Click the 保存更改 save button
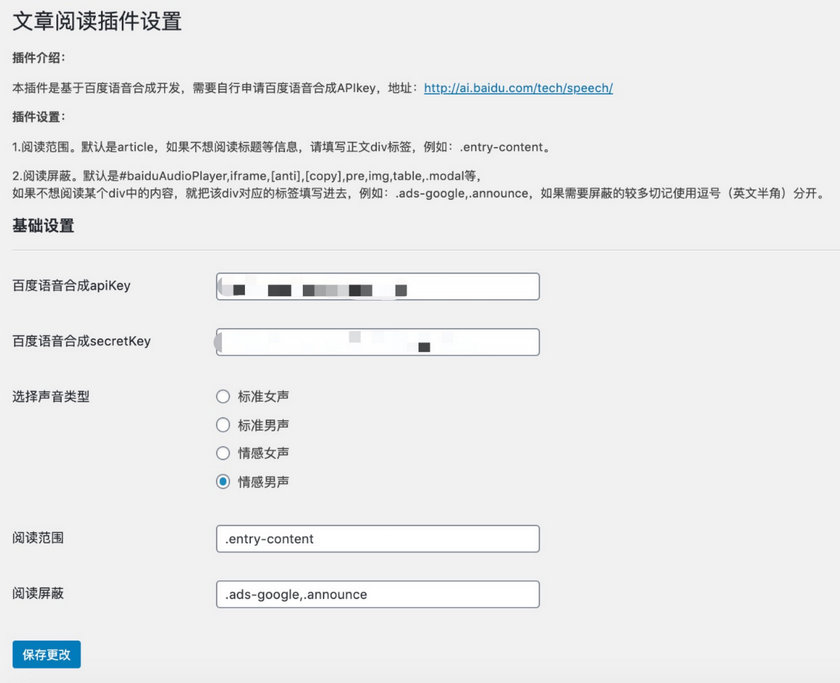This screenshot has width=840, height=683. [45, 654]
